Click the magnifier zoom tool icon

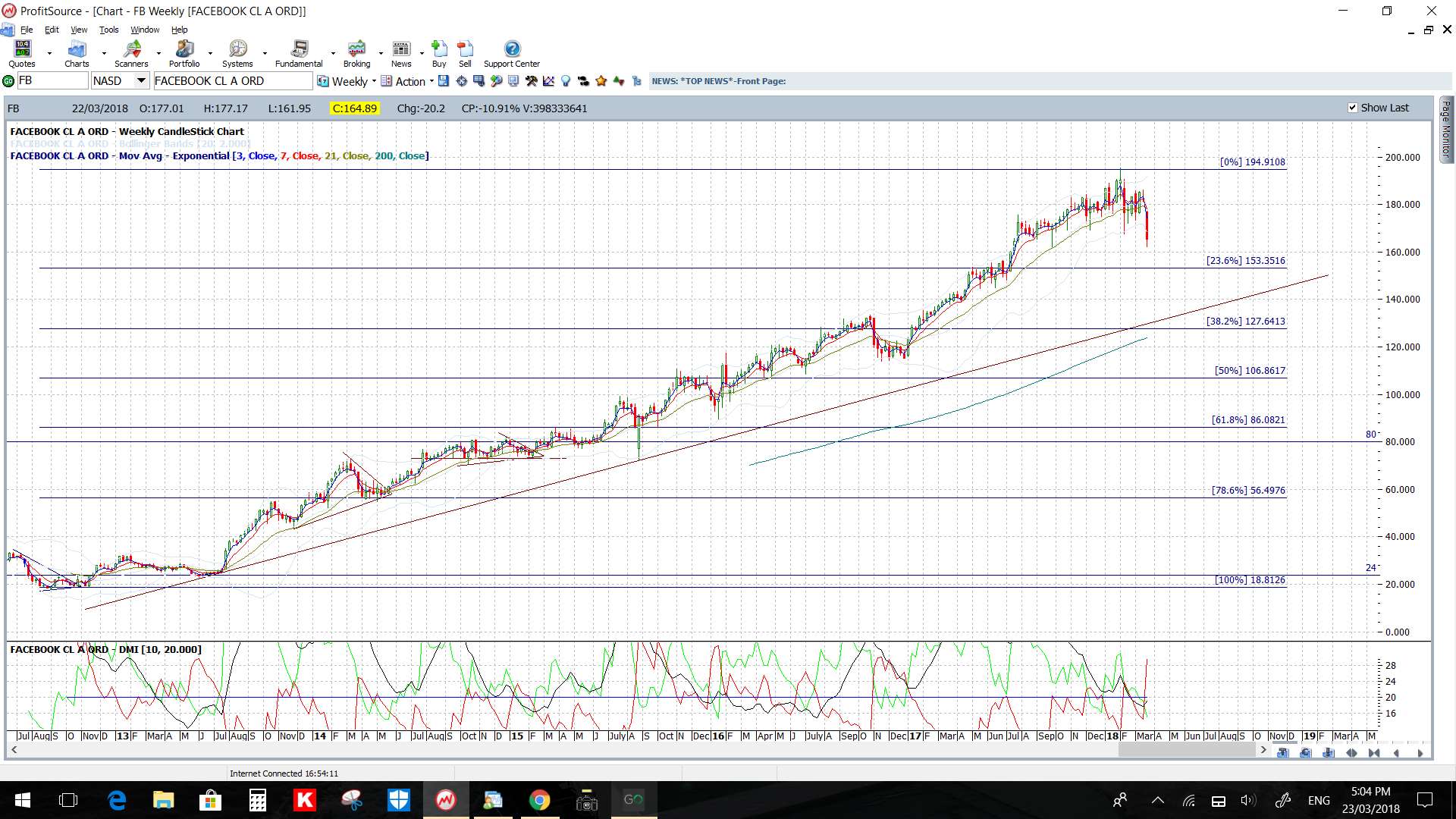(x=497, y=81)
